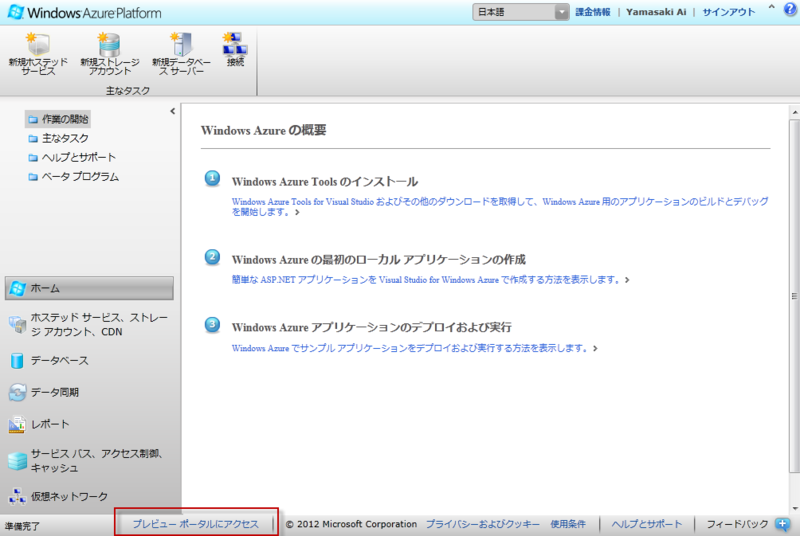Open プライバシーおよびクッキー link
The width and height of the screenshot is (800, 536).
(483, 524)
